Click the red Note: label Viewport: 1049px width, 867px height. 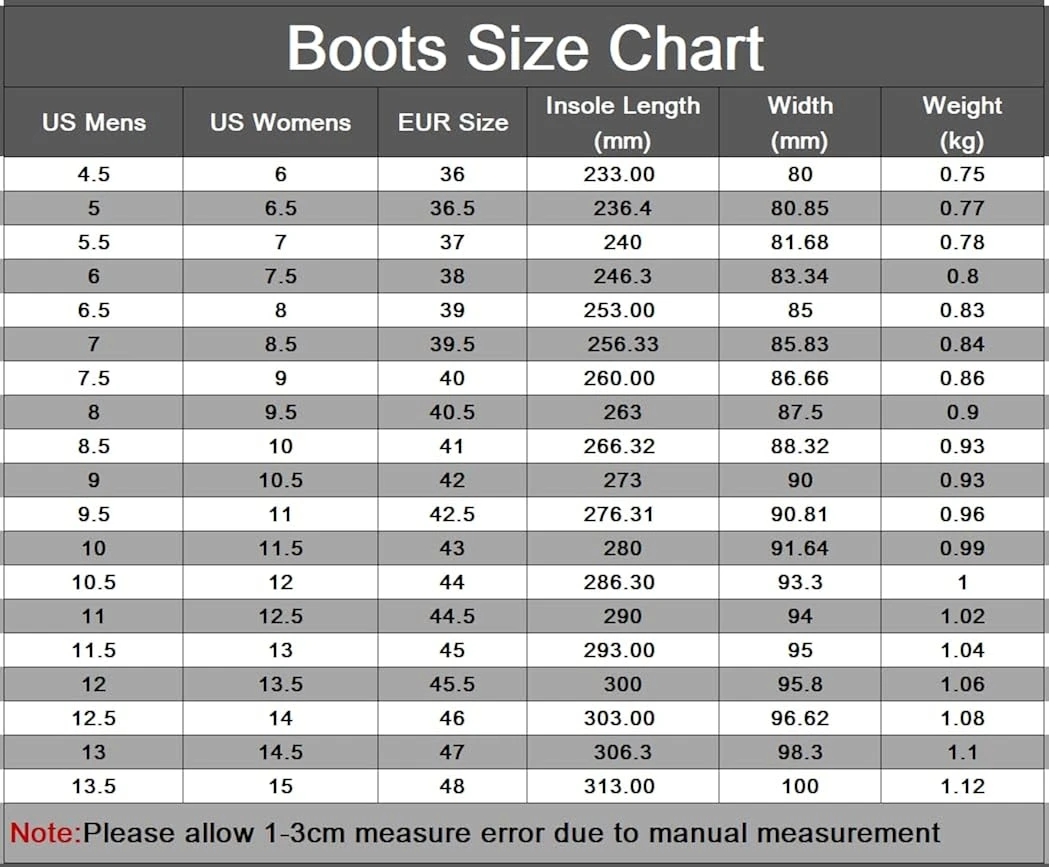tap(45, 832)
